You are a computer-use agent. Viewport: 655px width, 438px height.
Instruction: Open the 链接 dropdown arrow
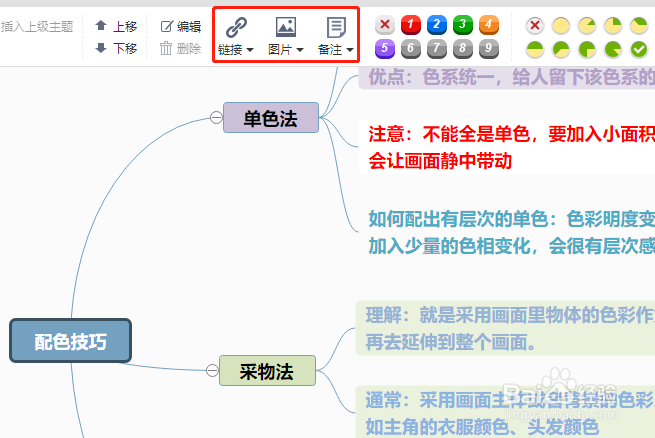(250, 50)
